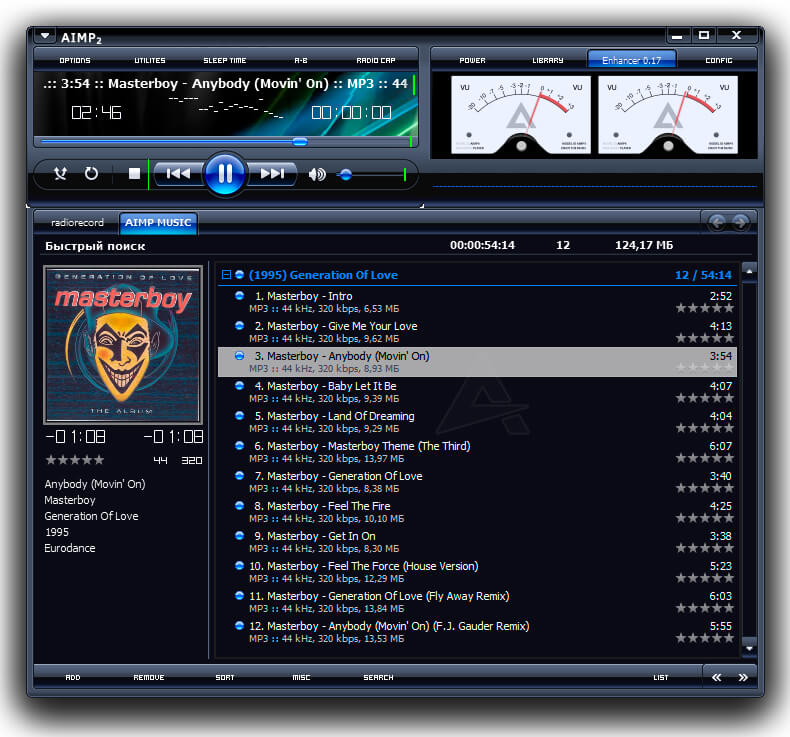Select track 1 Masterboy - Intro
The height and width of the screenshot is (737, 790).
[x=477, y=302]
